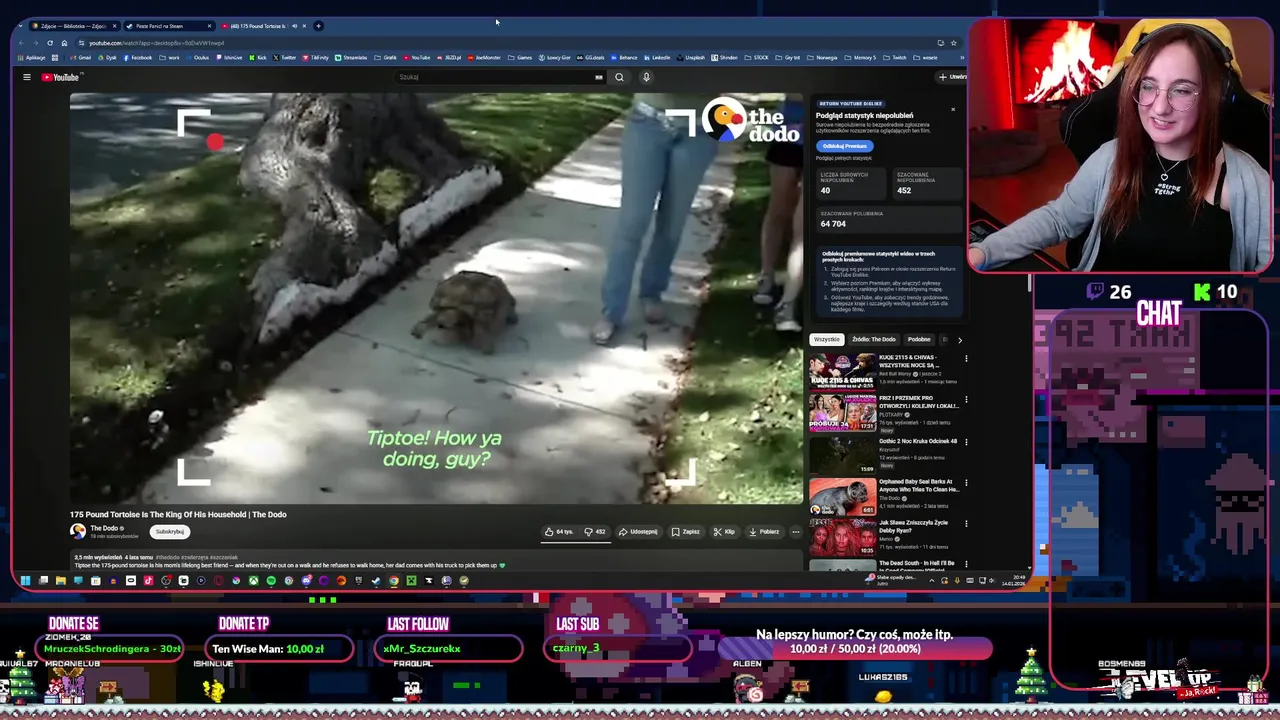Image resolution: width=1280 pixels, height=720 pixels.
Task: Expand the Games bookmarks folder
Action: 520,58
